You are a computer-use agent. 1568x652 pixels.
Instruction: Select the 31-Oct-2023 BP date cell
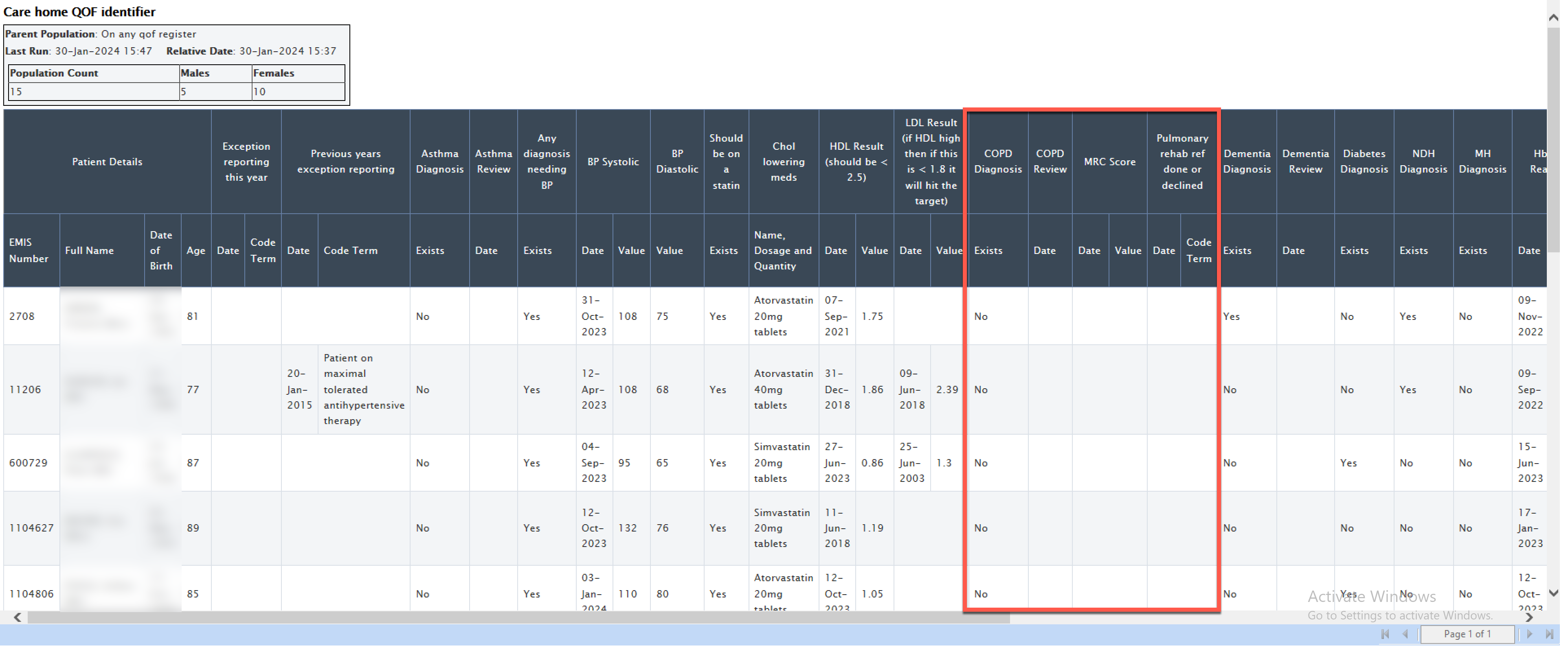pos(594,316)
